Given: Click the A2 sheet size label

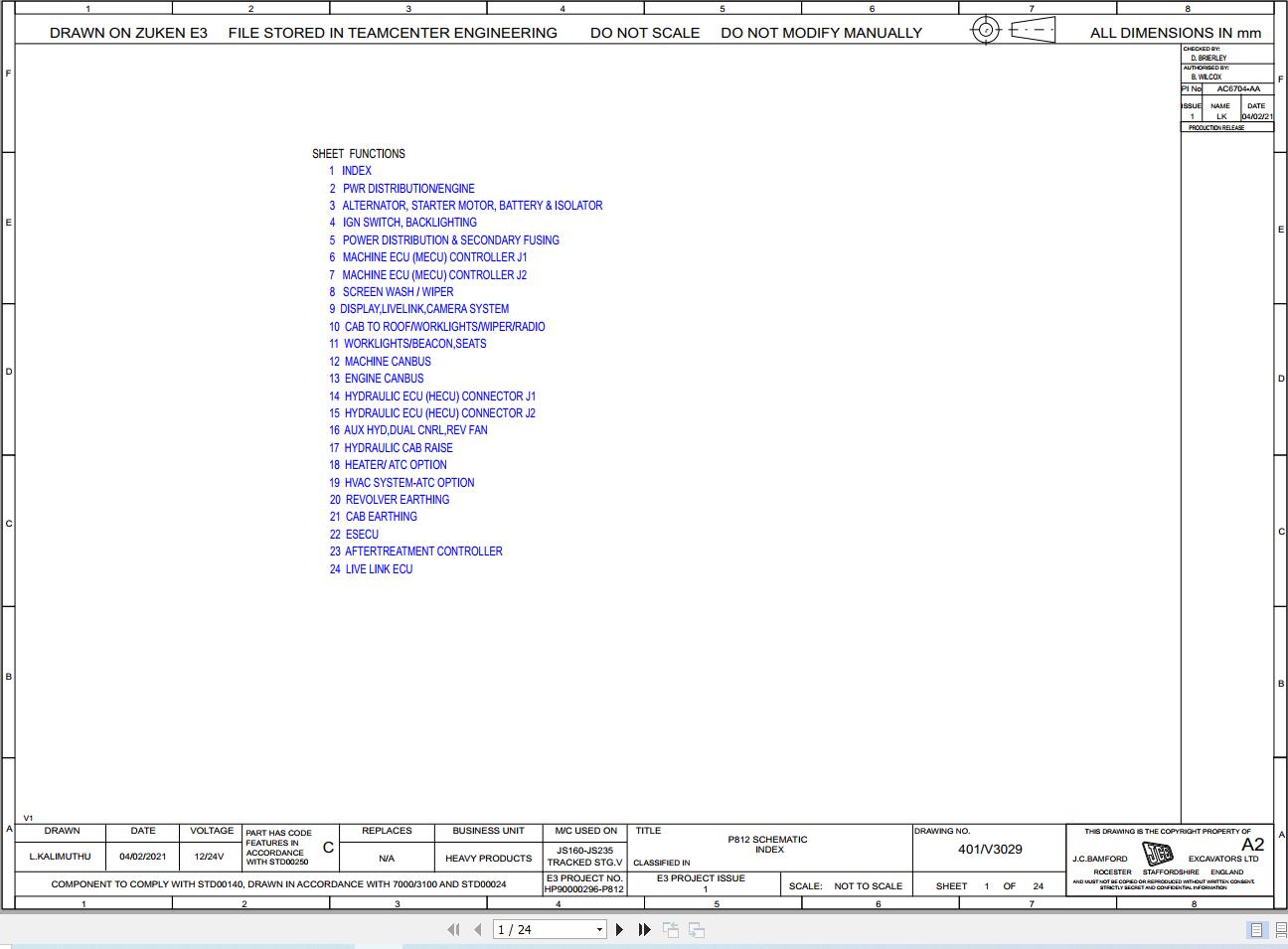Looking at the screenshot, I should tap(1252, 845).
